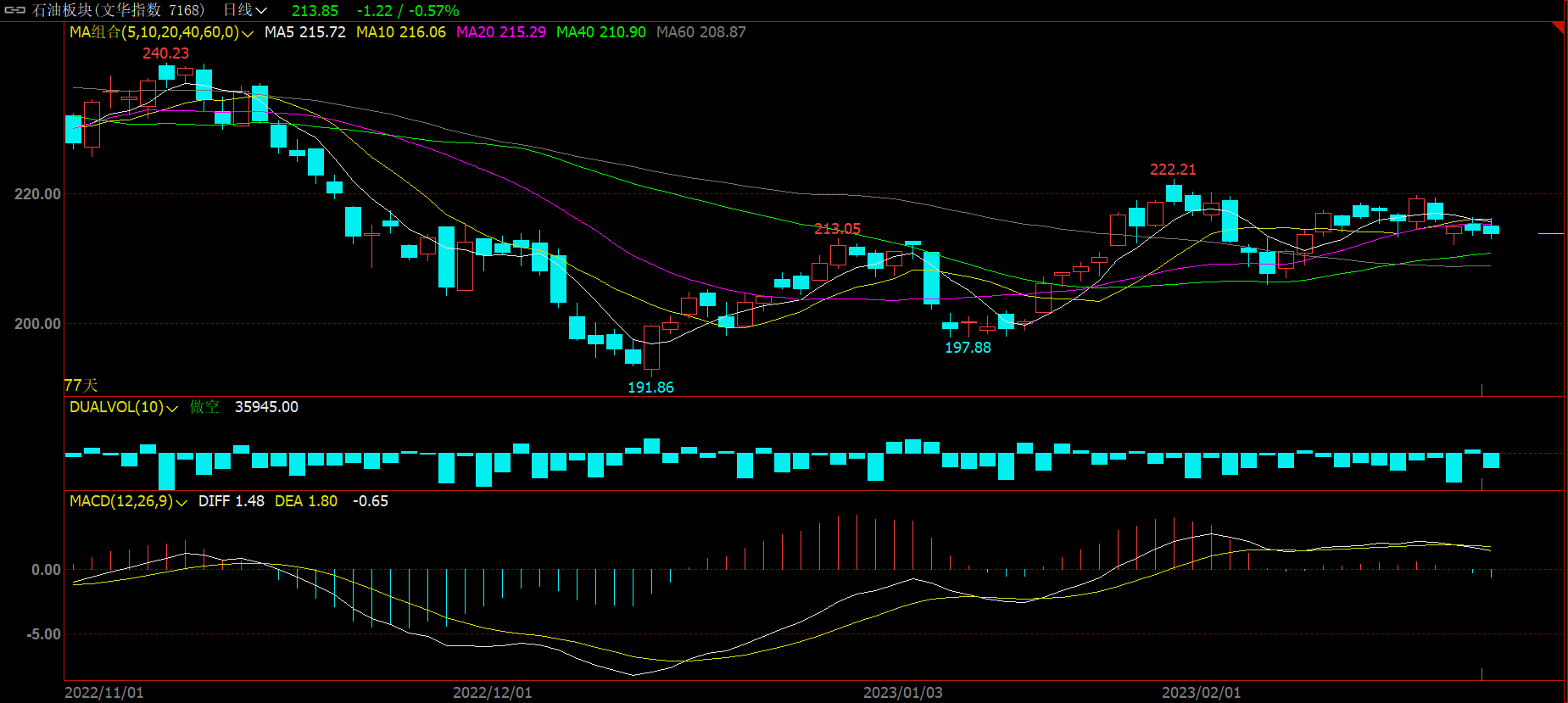Image resolution: width=1568 pixels, height=703 pixels.
Task: Click the 石油板块(文华指数 7168) title
Action: click(x=119, y=10)
